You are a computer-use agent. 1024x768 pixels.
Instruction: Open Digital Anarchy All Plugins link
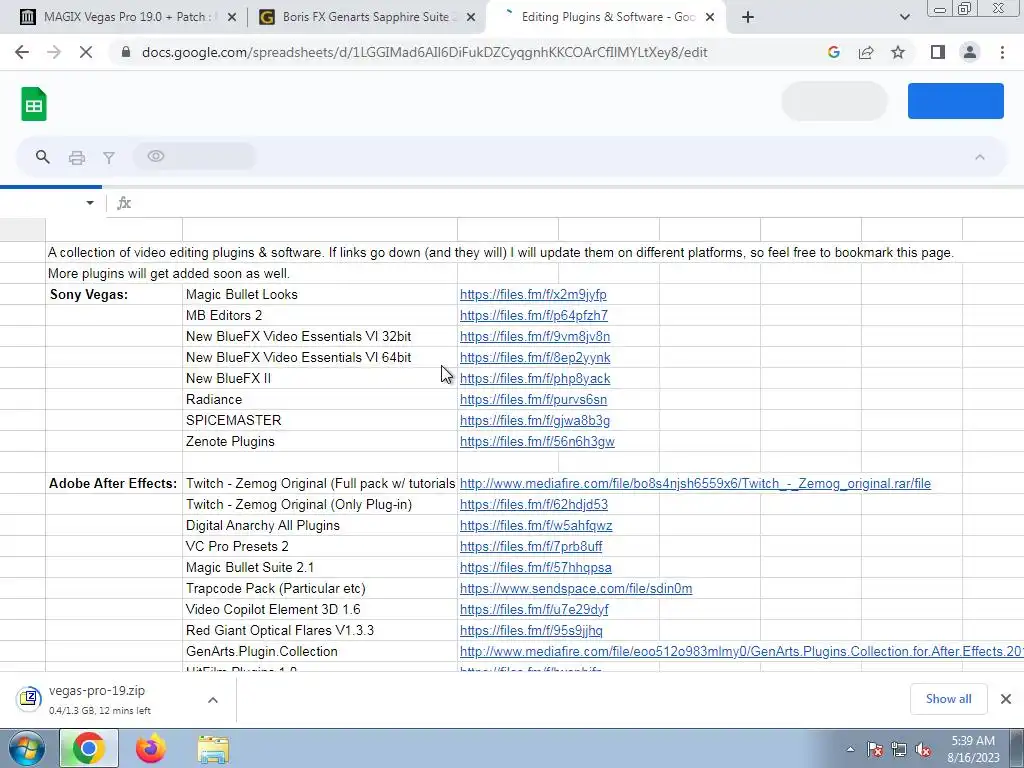[536, 525]
